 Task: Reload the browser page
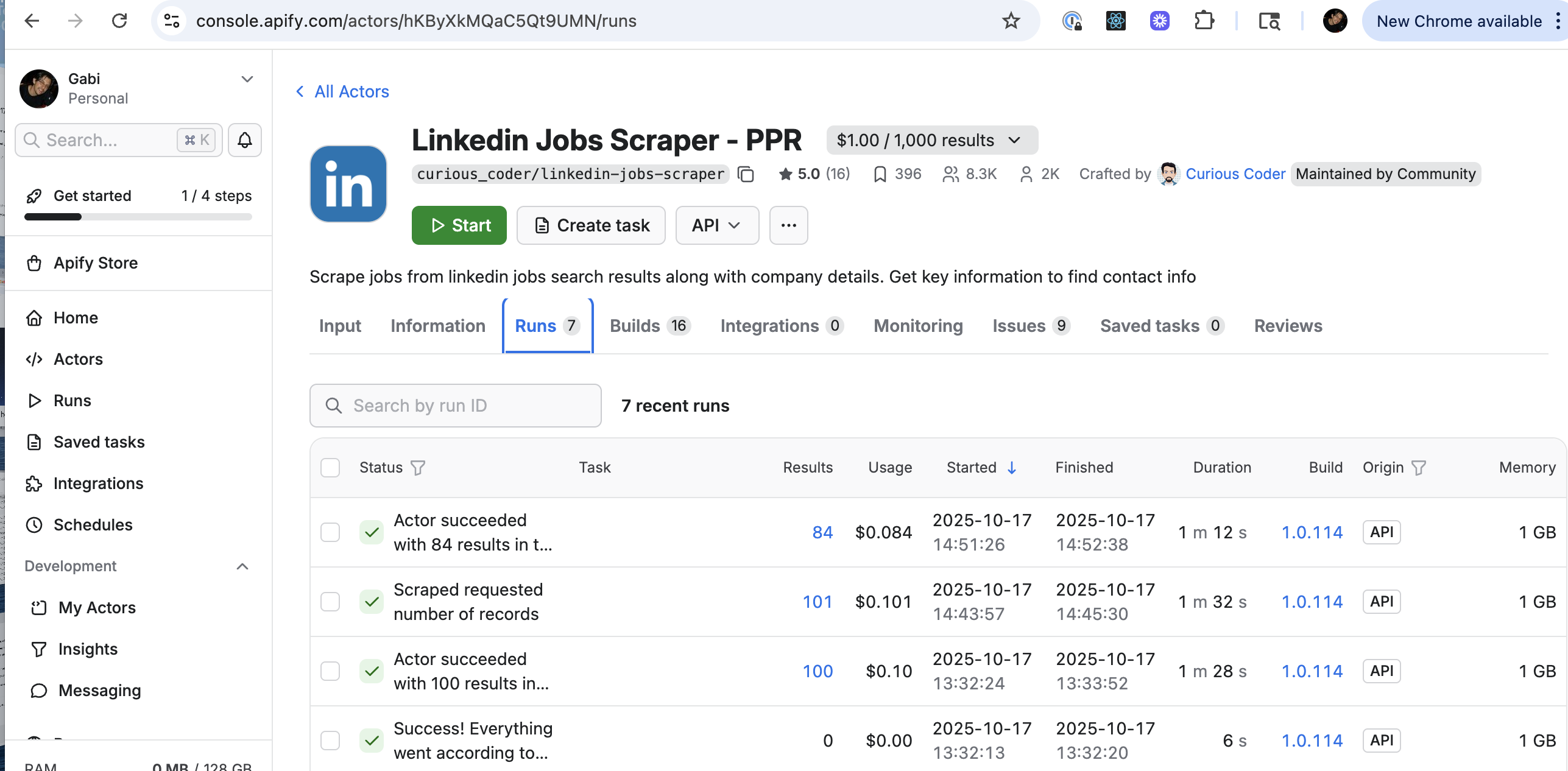(119, 21)
